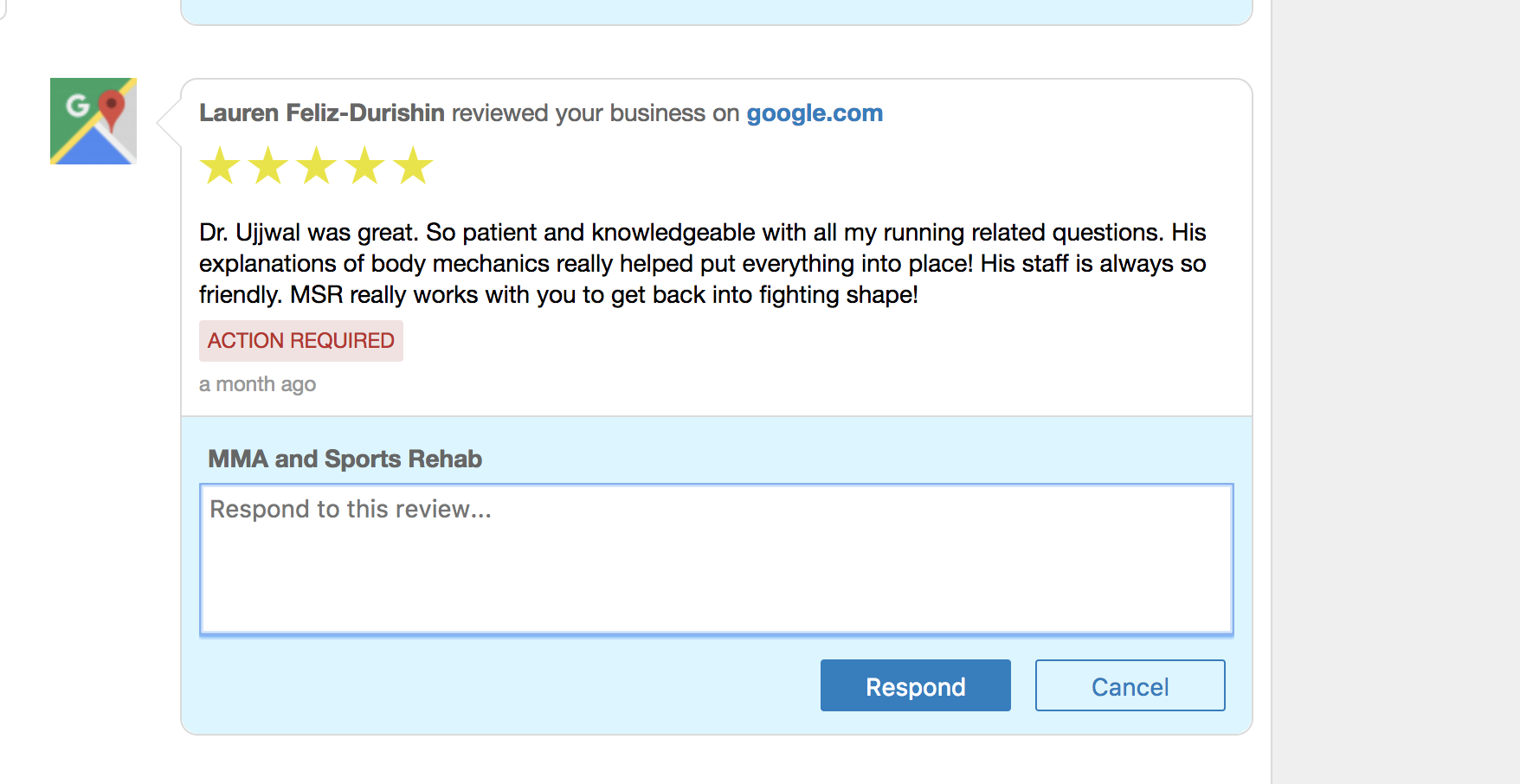Select the first yellow rating star
This screenshot has height=784, width=1520.
click(x=220, y=165)
